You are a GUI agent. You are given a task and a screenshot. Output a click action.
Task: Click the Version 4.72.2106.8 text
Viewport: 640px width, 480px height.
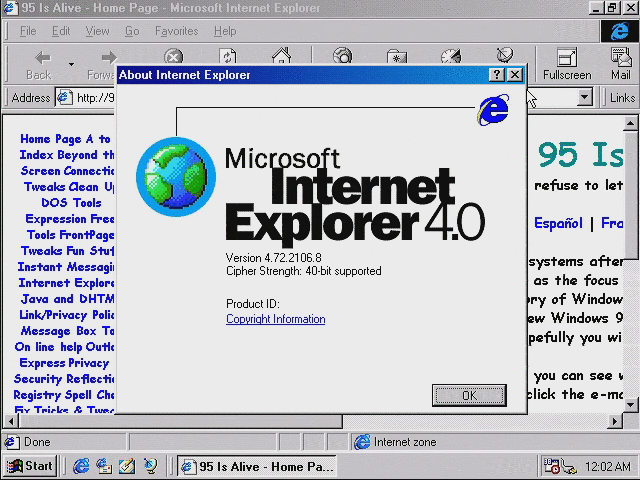(273, 258)
